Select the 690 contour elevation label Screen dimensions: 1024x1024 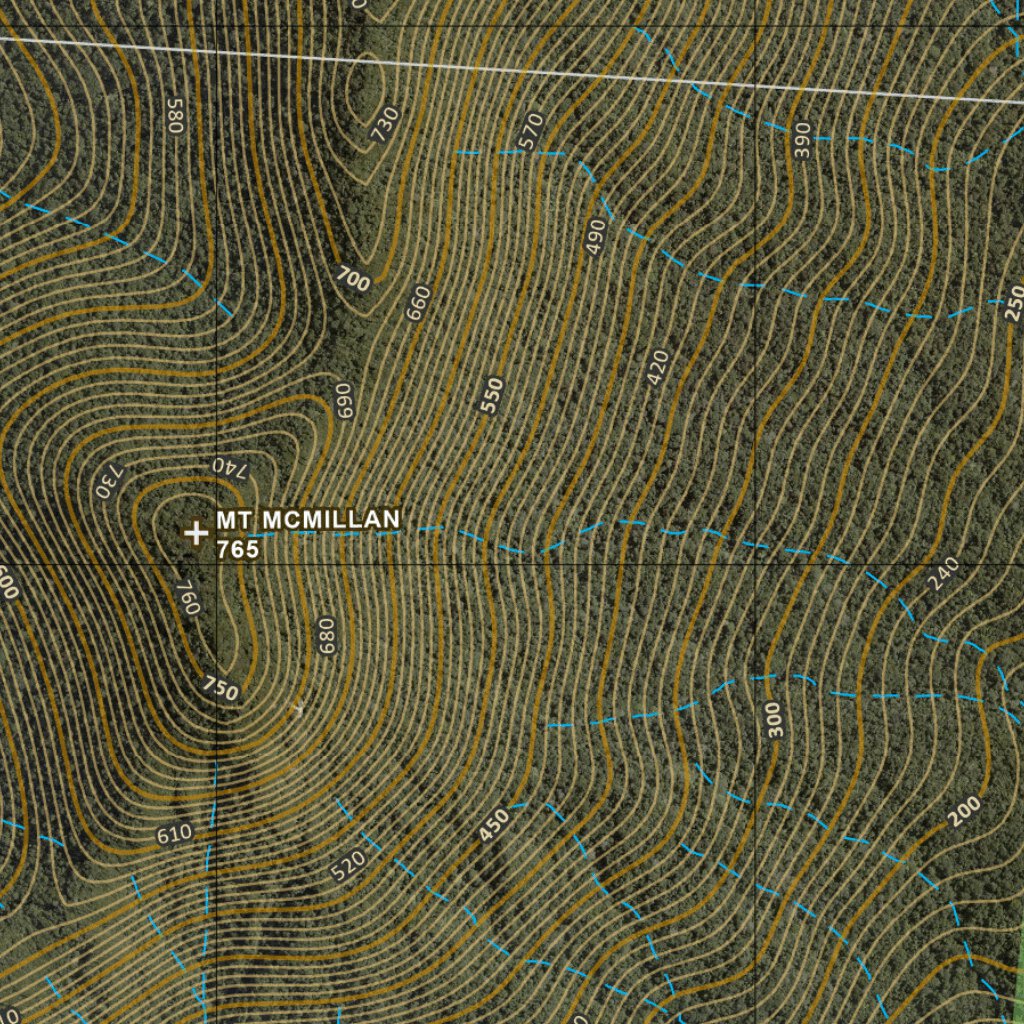click(x=344, y=400)
